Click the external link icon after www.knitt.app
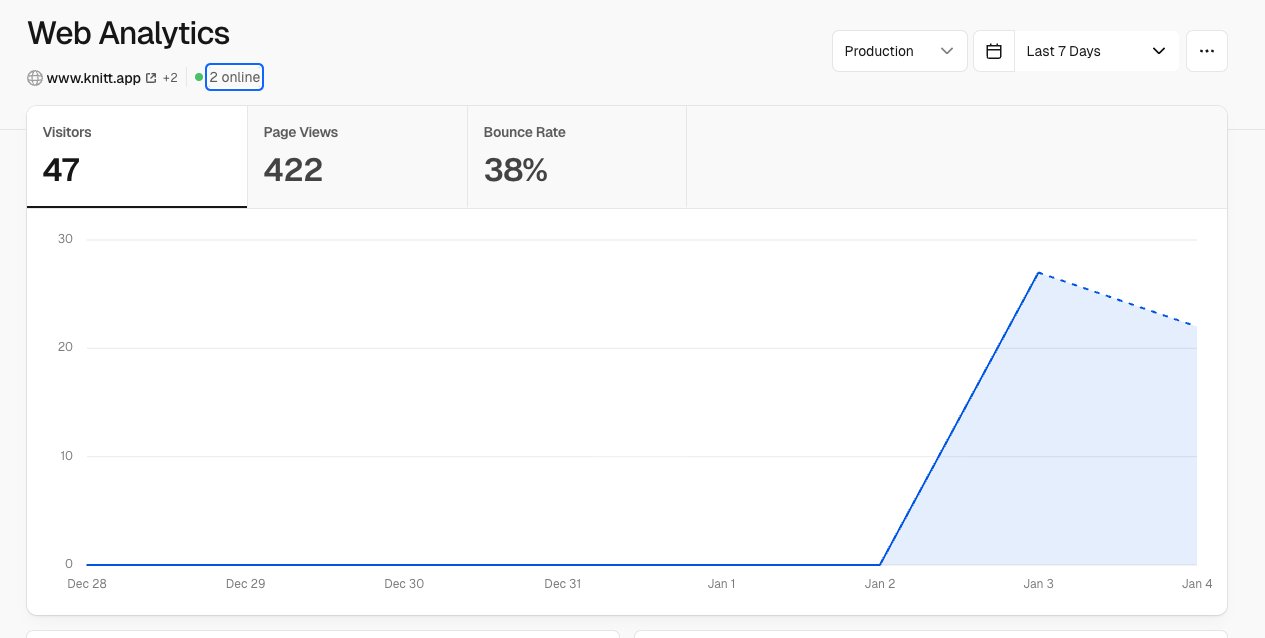This screenshot has width=1265, height=638. coord(151,78)
